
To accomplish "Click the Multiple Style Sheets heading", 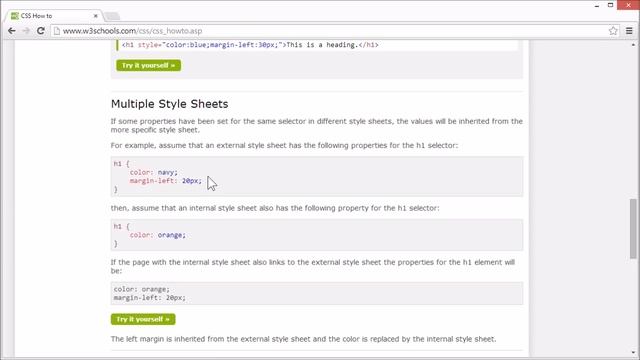I will point(169,104).
